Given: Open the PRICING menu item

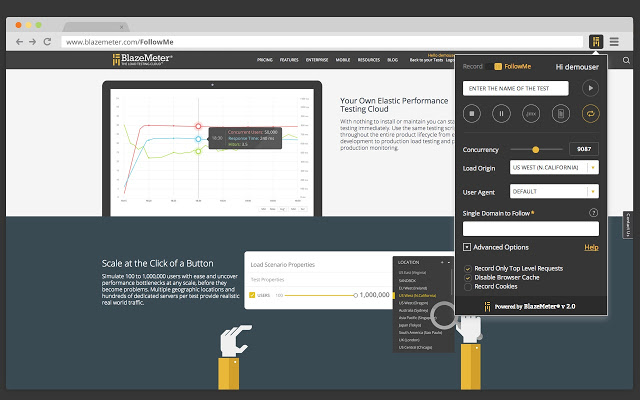Looking at the screenshot, I should 265,60.
